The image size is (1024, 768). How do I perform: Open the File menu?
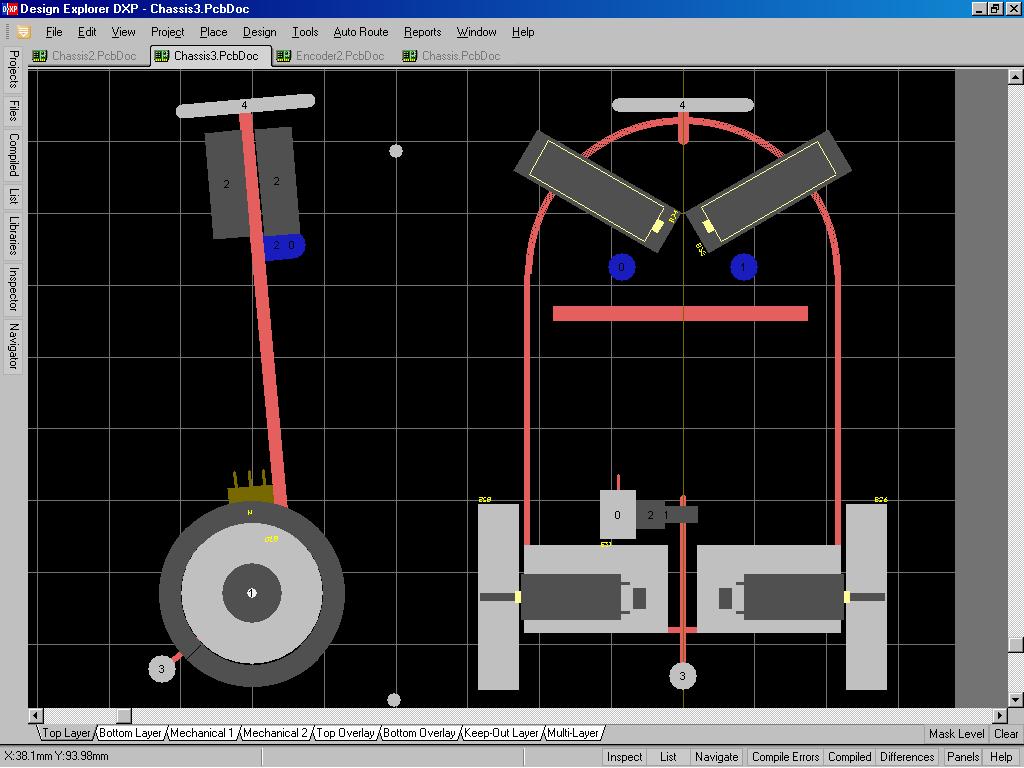(x=54, y=32)
